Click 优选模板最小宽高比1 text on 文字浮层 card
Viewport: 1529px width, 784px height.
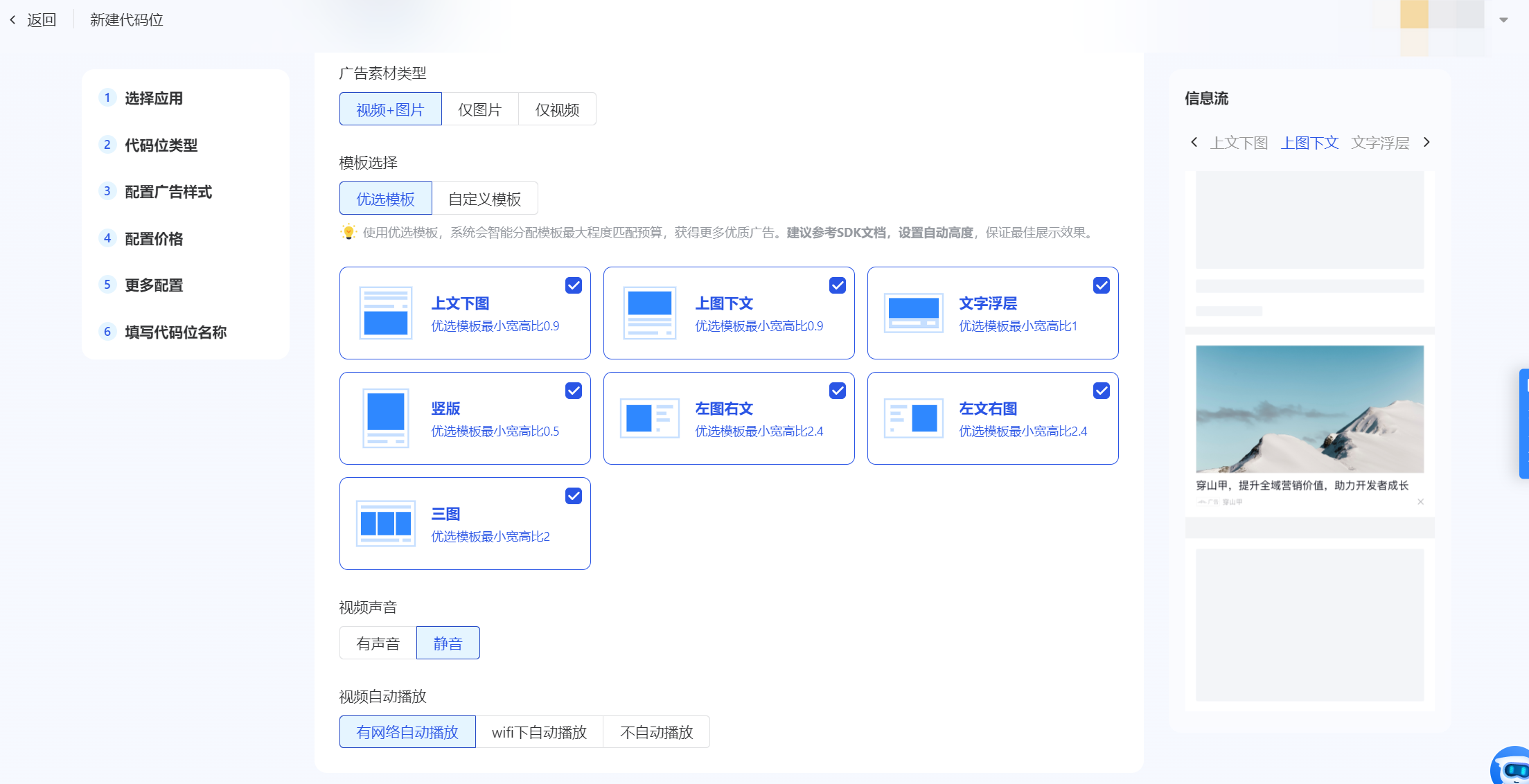(1018, 326)
